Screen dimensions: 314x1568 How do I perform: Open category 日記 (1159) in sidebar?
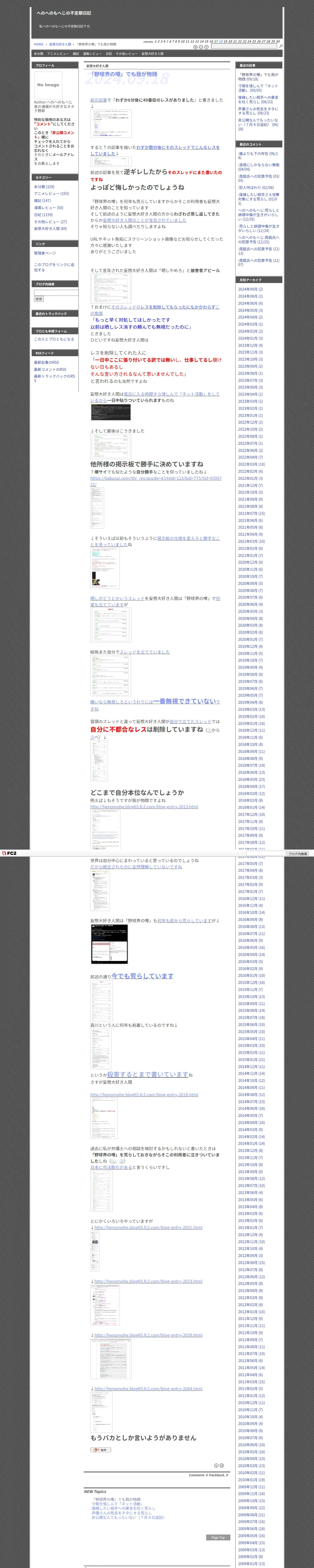pos(43,215)
